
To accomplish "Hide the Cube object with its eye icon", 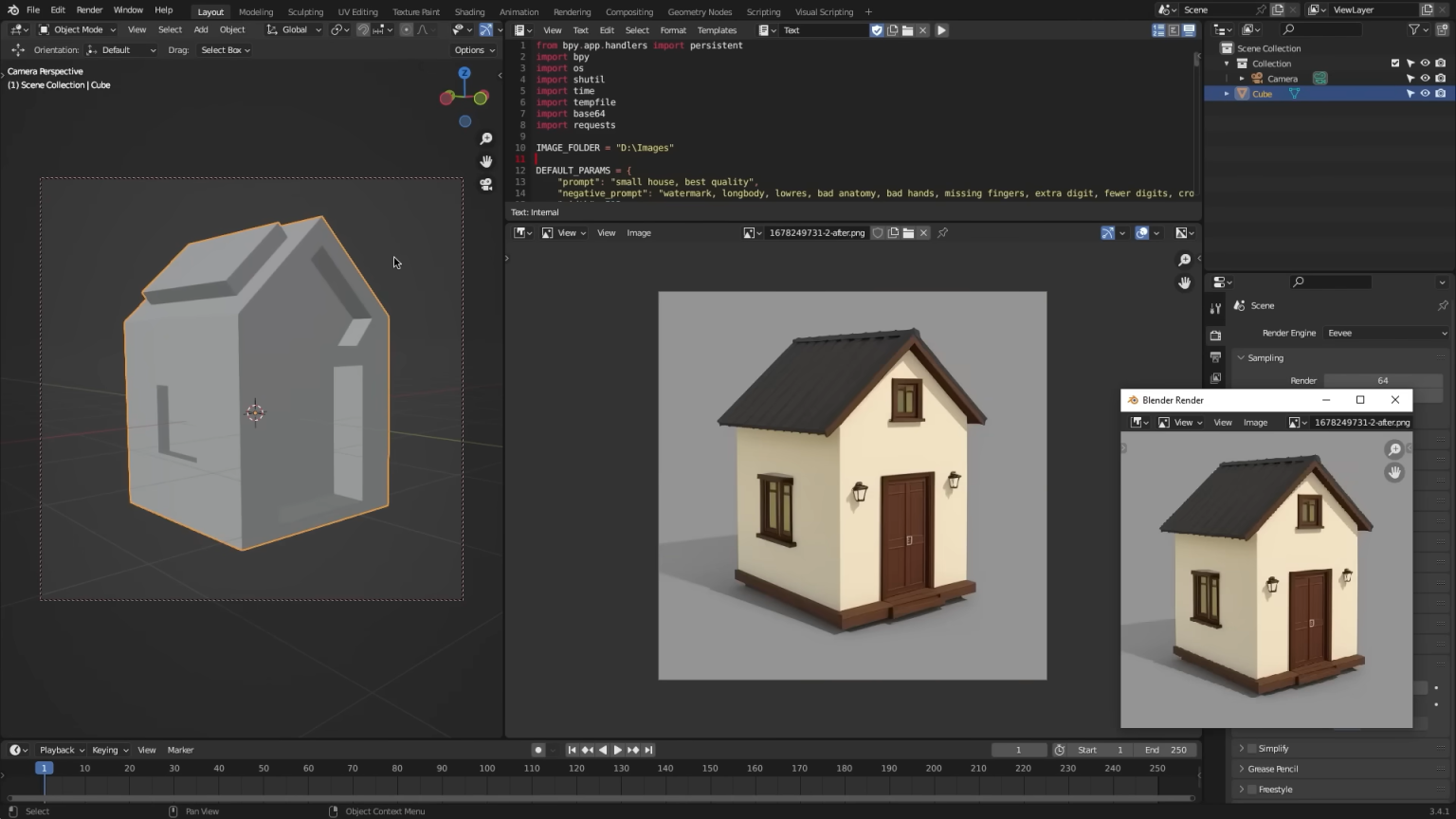I will tap(1425, 93).
